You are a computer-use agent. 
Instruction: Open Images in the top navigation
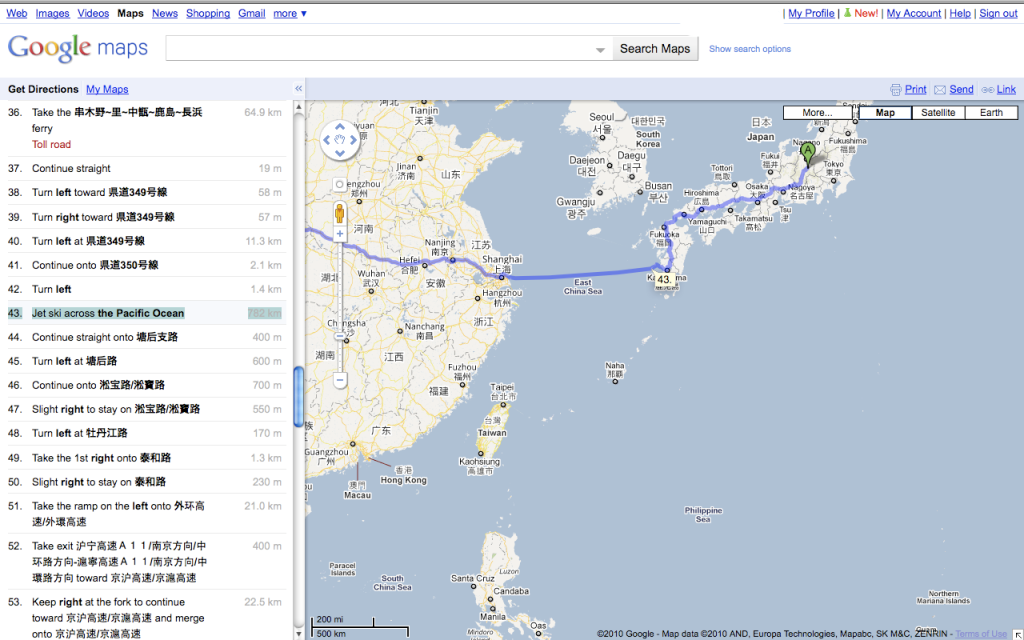[52, 13]
